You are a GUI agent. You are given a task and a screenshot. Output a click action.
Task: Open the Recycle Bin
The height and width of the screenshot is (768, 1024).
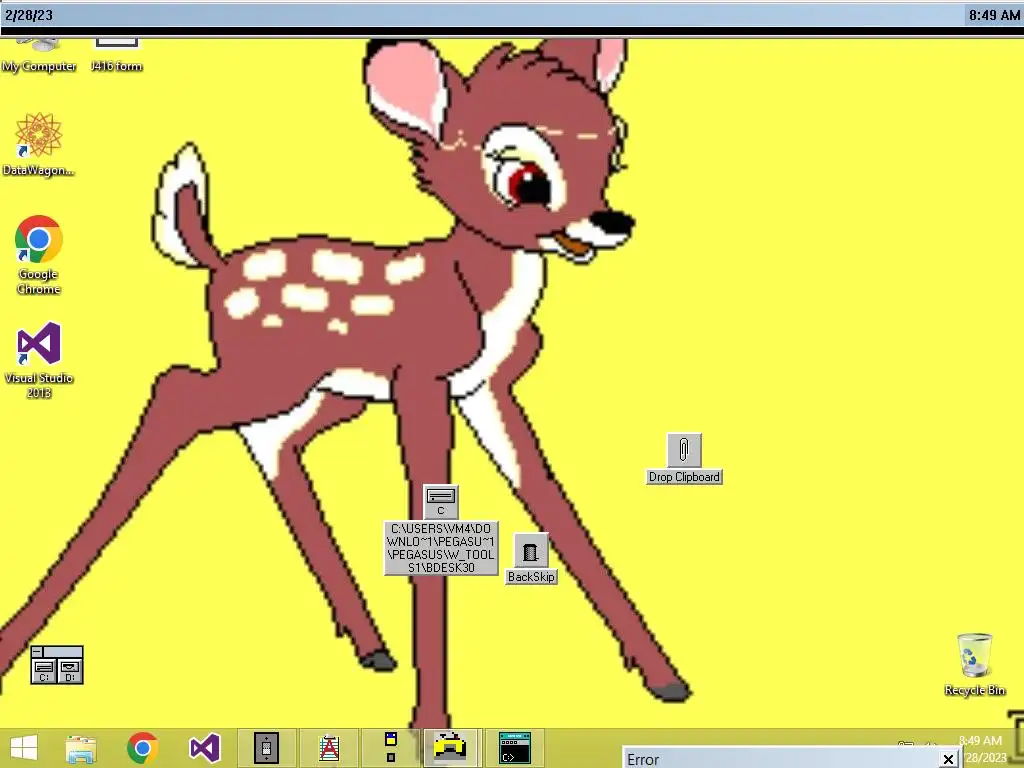tap(974, 664)
